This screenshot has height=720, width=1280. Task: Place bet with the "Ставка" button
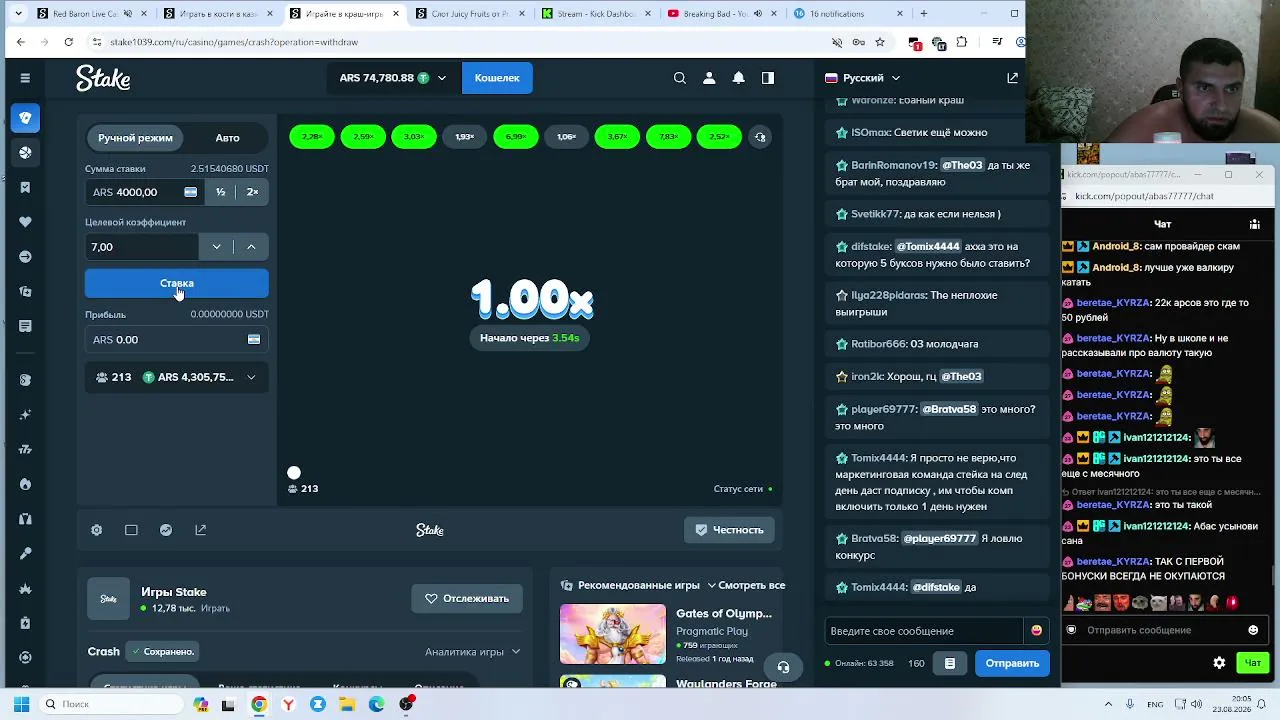point(177,283)
